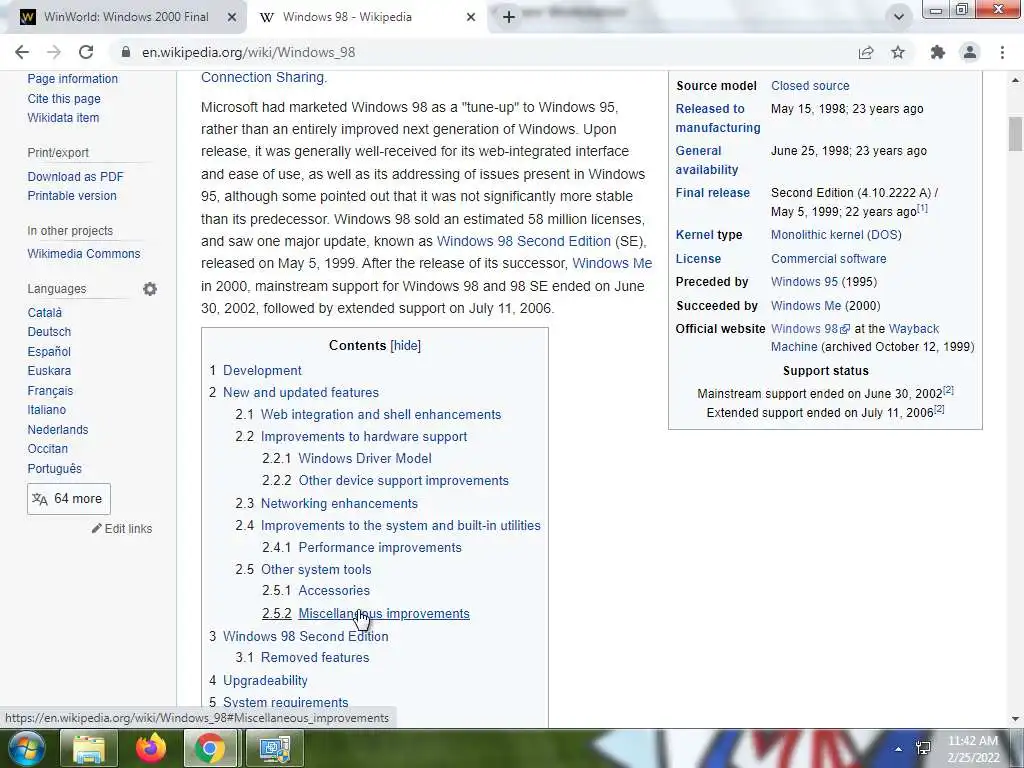
Task: Close the WinWorld: Windows 2000 Final tab
Action: tap(232, 17)
